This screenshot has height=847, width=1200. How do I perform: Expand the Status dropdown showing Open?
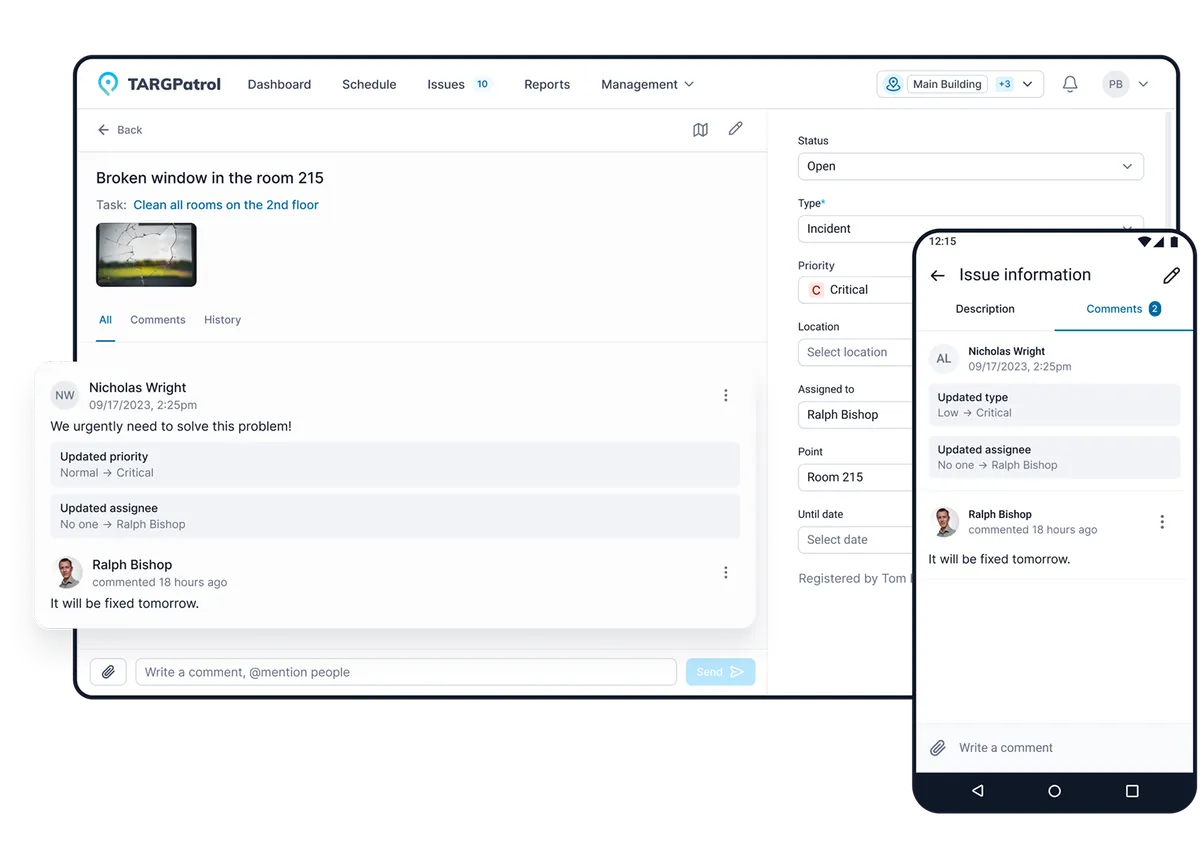click(970, 167)
